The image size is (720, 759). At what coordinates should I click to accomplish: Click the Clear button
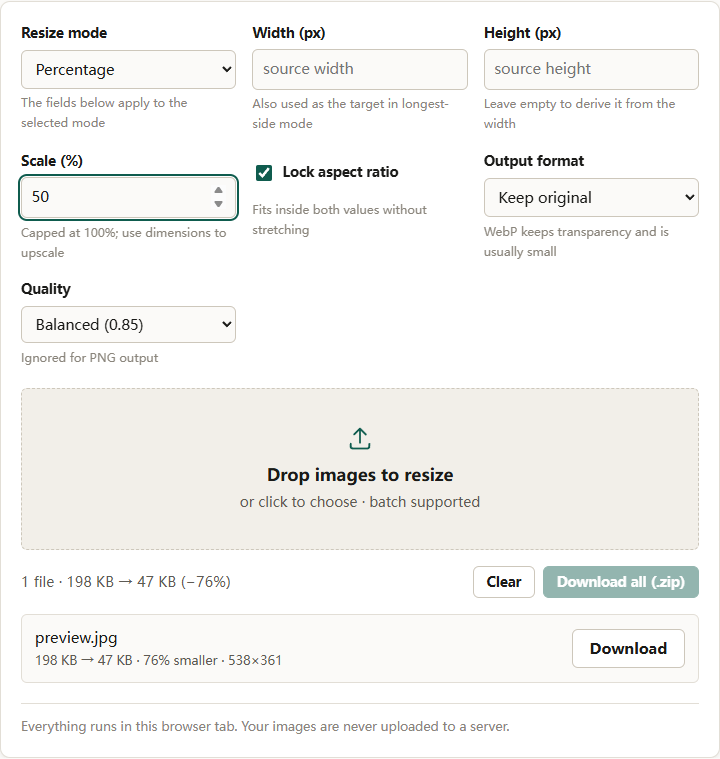point(504,582)
